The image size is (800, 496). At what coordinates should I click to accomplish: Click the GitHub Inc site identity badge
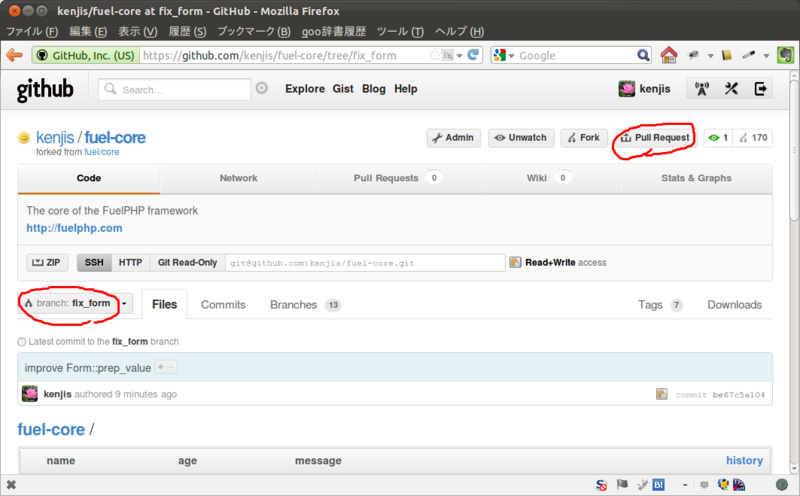(86, 55)
